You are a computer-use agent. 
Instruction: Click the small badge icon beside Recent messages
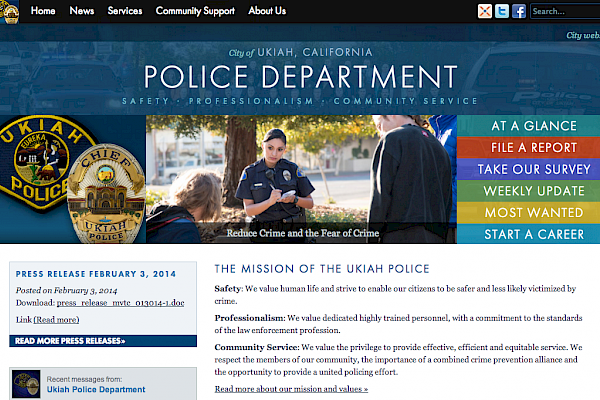coord(27,385)
